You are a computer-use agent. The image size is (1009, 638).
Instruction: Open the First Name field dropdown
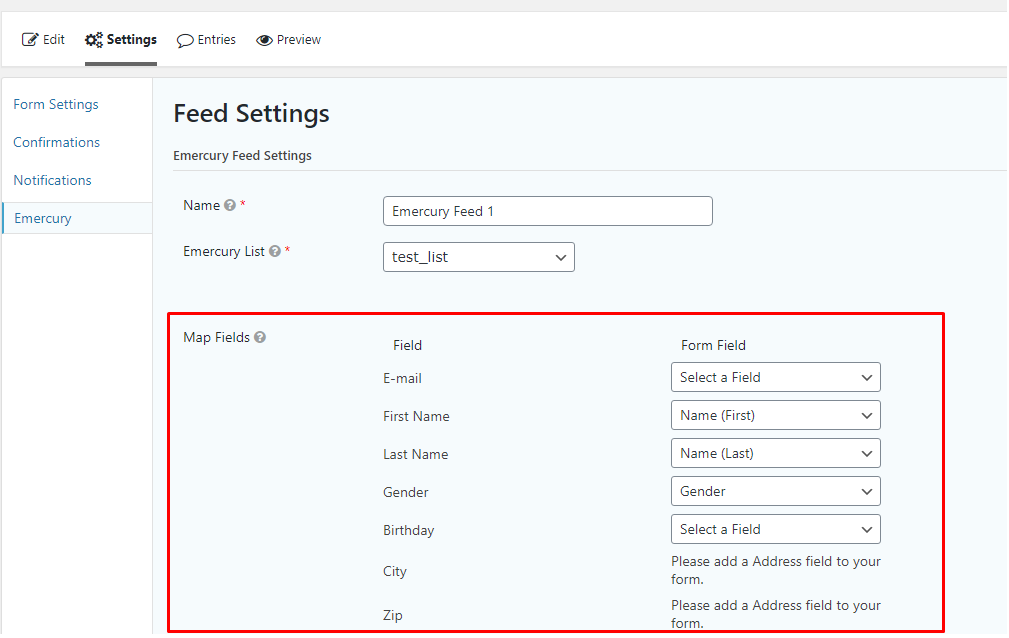775,415
